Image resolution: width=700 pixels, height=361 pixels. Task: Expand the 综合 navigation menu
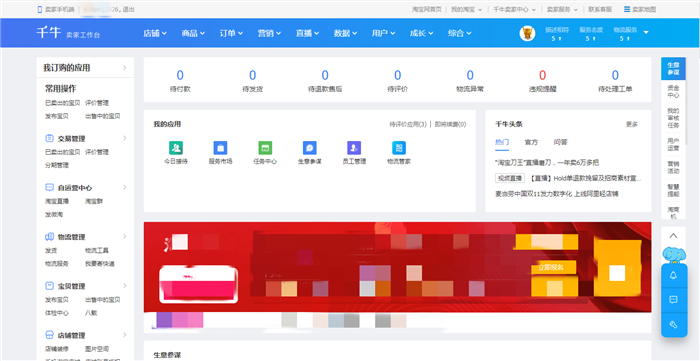click(460, 33)
